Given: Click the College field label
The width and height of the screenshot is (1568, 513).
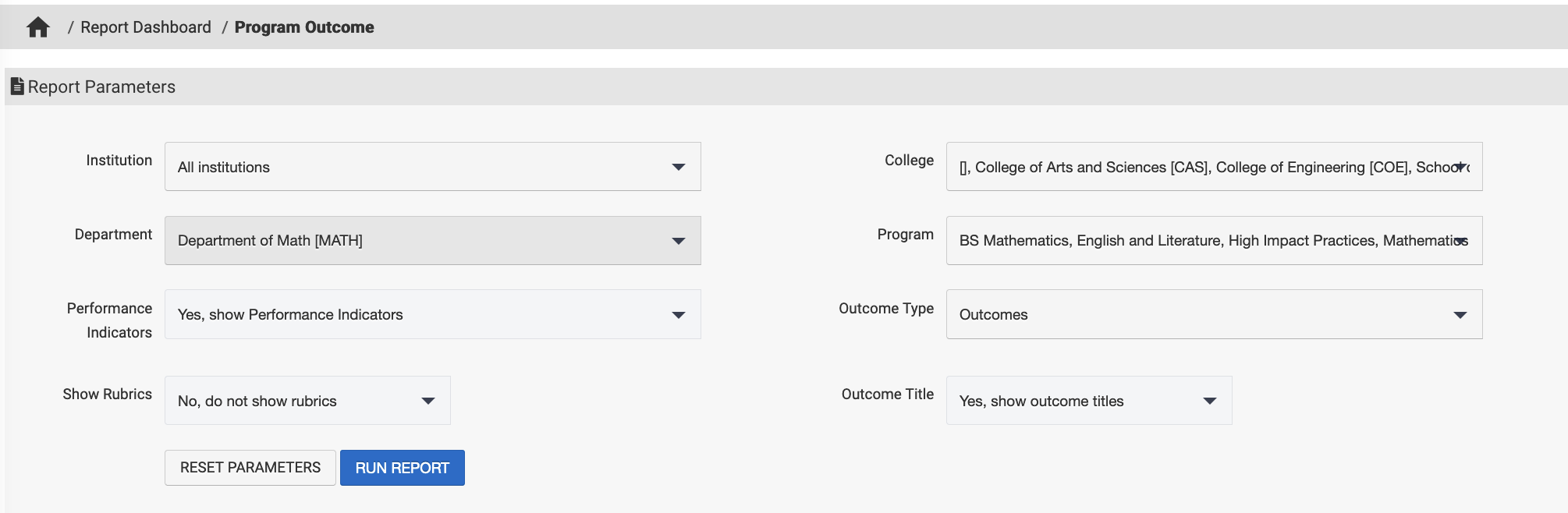Looking at the screenshot, I should coord(909,160).
